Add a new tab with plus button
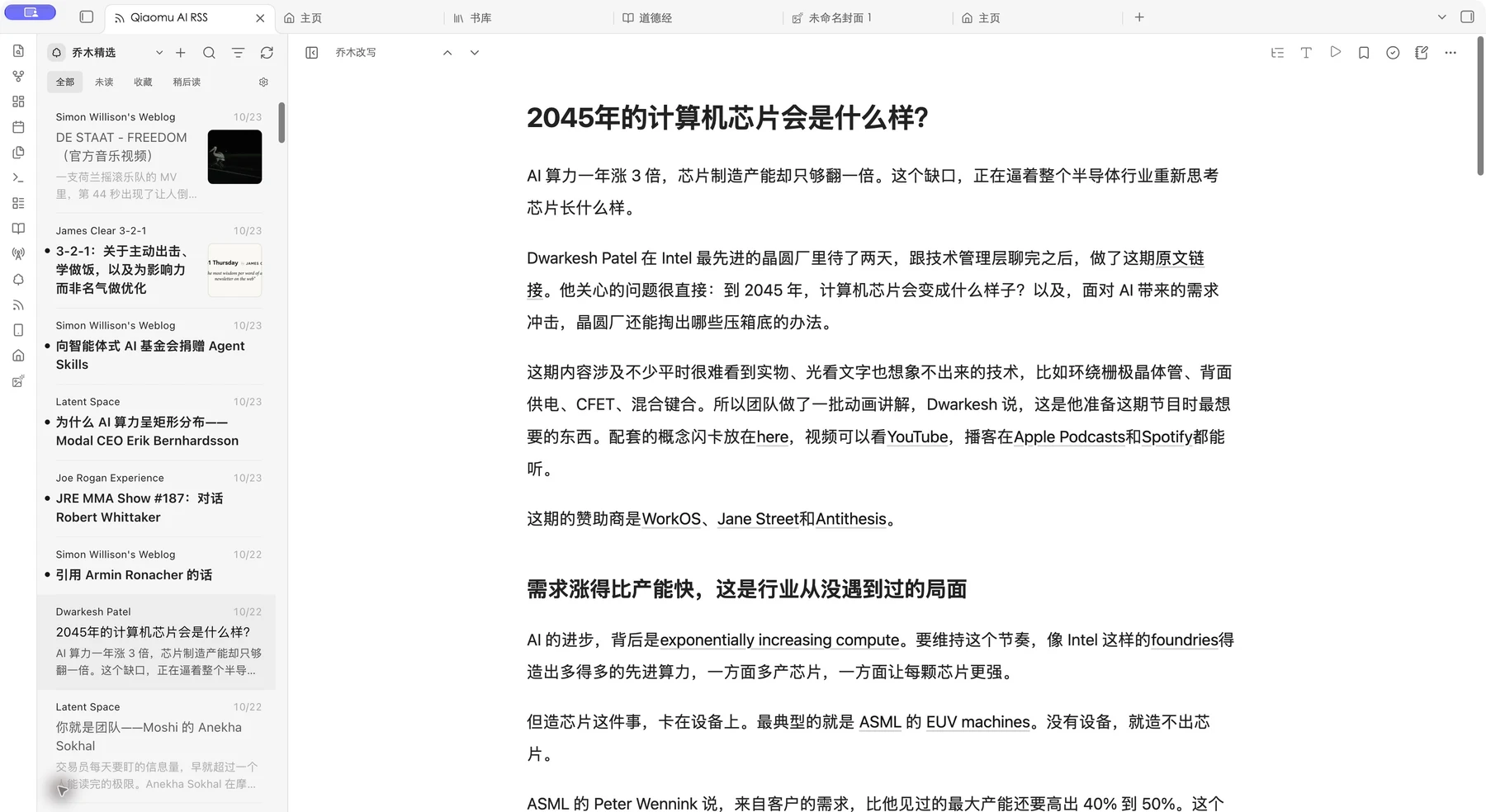The image size is (1486, 812). tap(1139, 17)
